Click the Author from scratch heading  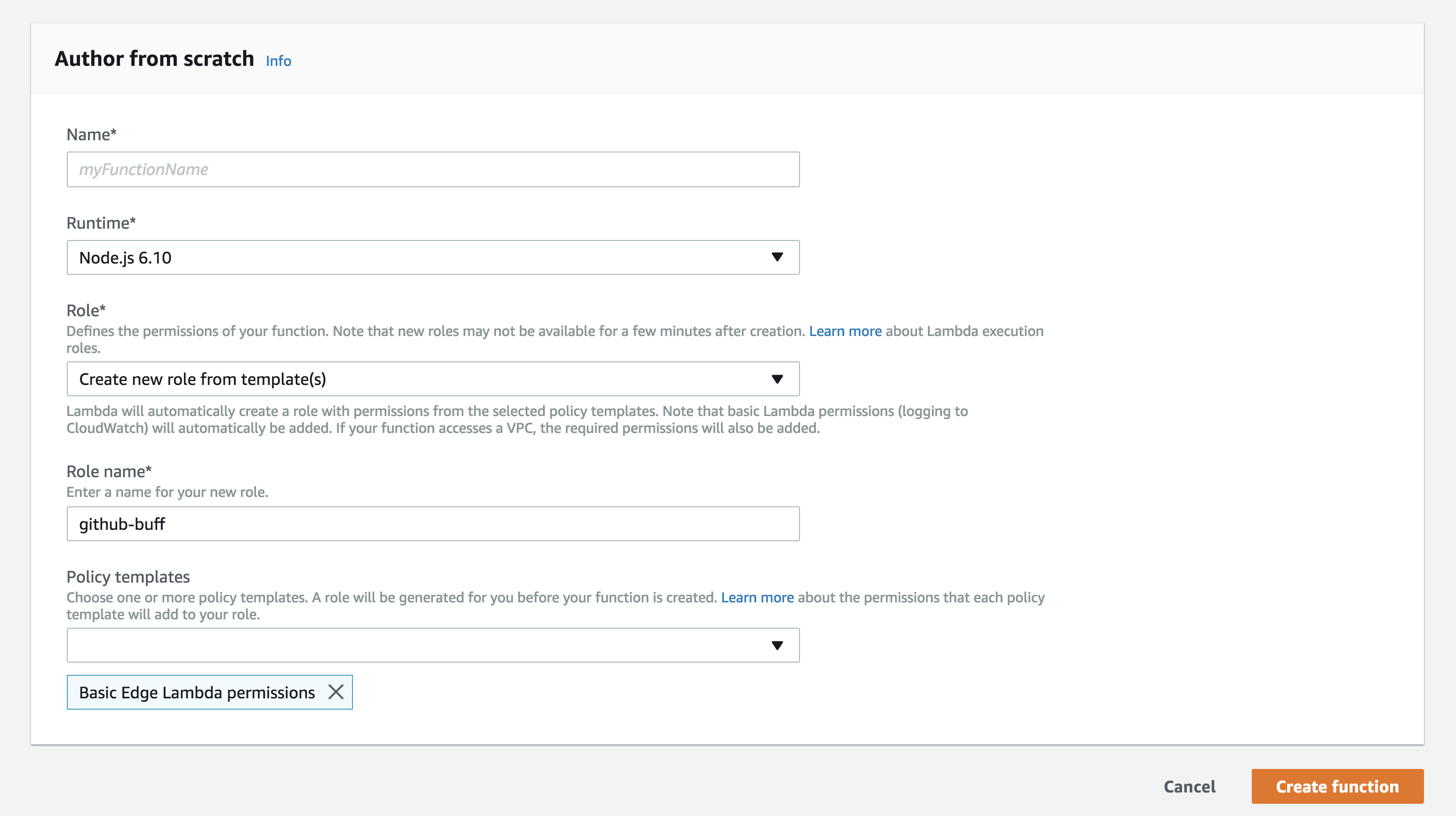[154, 59]
